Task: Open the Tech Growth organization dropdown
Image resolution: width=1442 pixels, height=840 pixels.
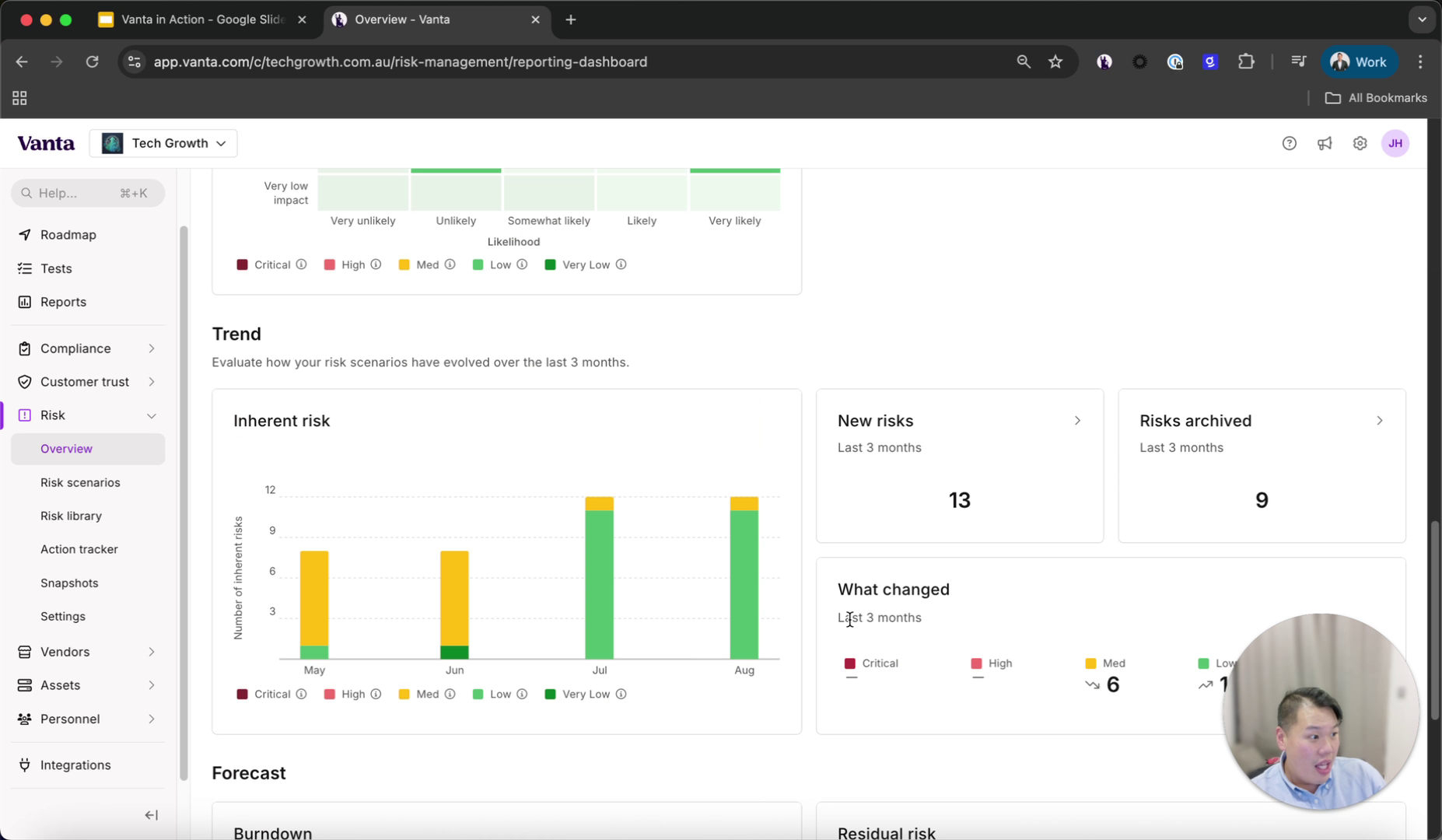Action: tap(163, 143)
